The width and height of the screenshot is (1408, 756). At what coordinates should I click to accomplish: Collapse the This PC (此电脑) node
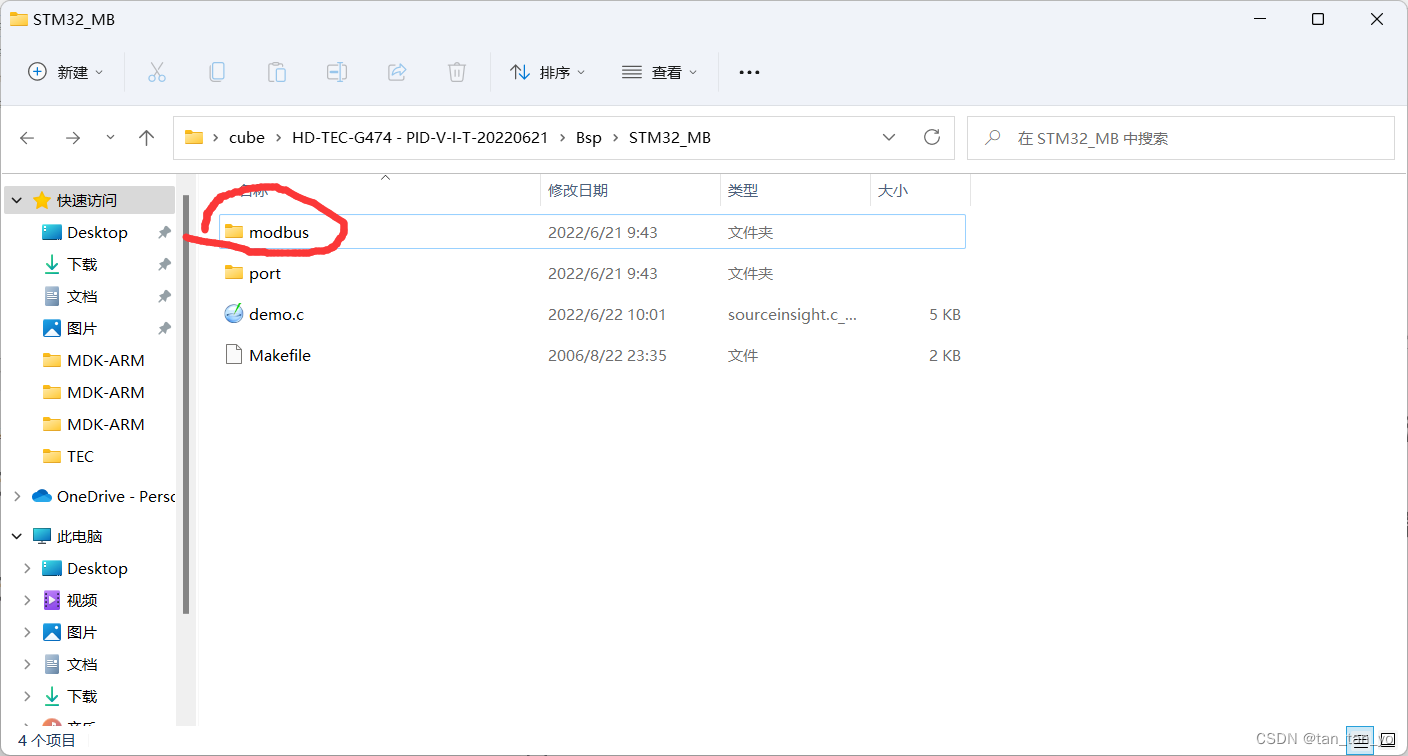17,536
